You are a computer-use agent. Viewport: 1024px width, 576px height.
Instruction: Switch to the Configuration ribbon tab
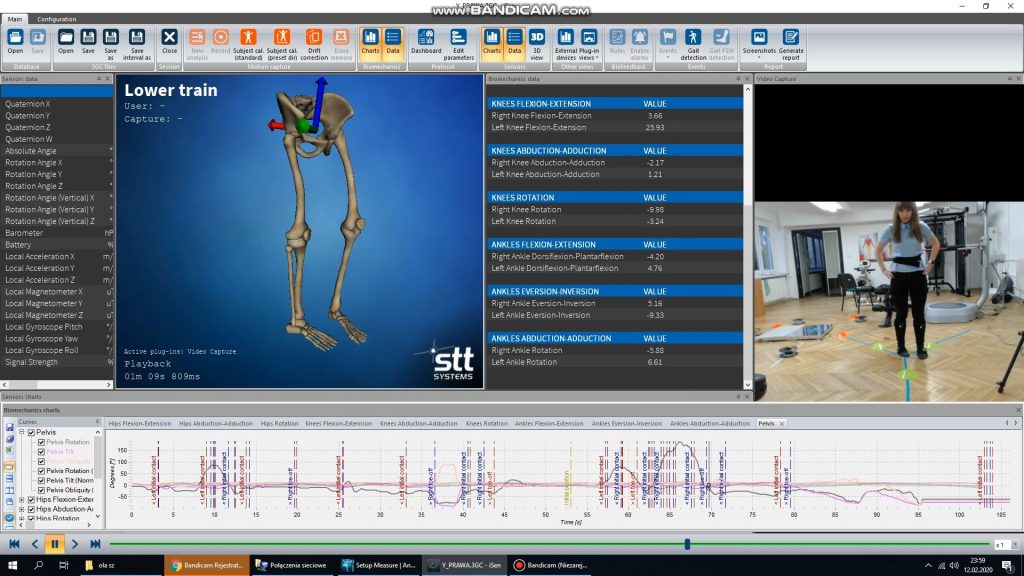click(x=57, y=19)
